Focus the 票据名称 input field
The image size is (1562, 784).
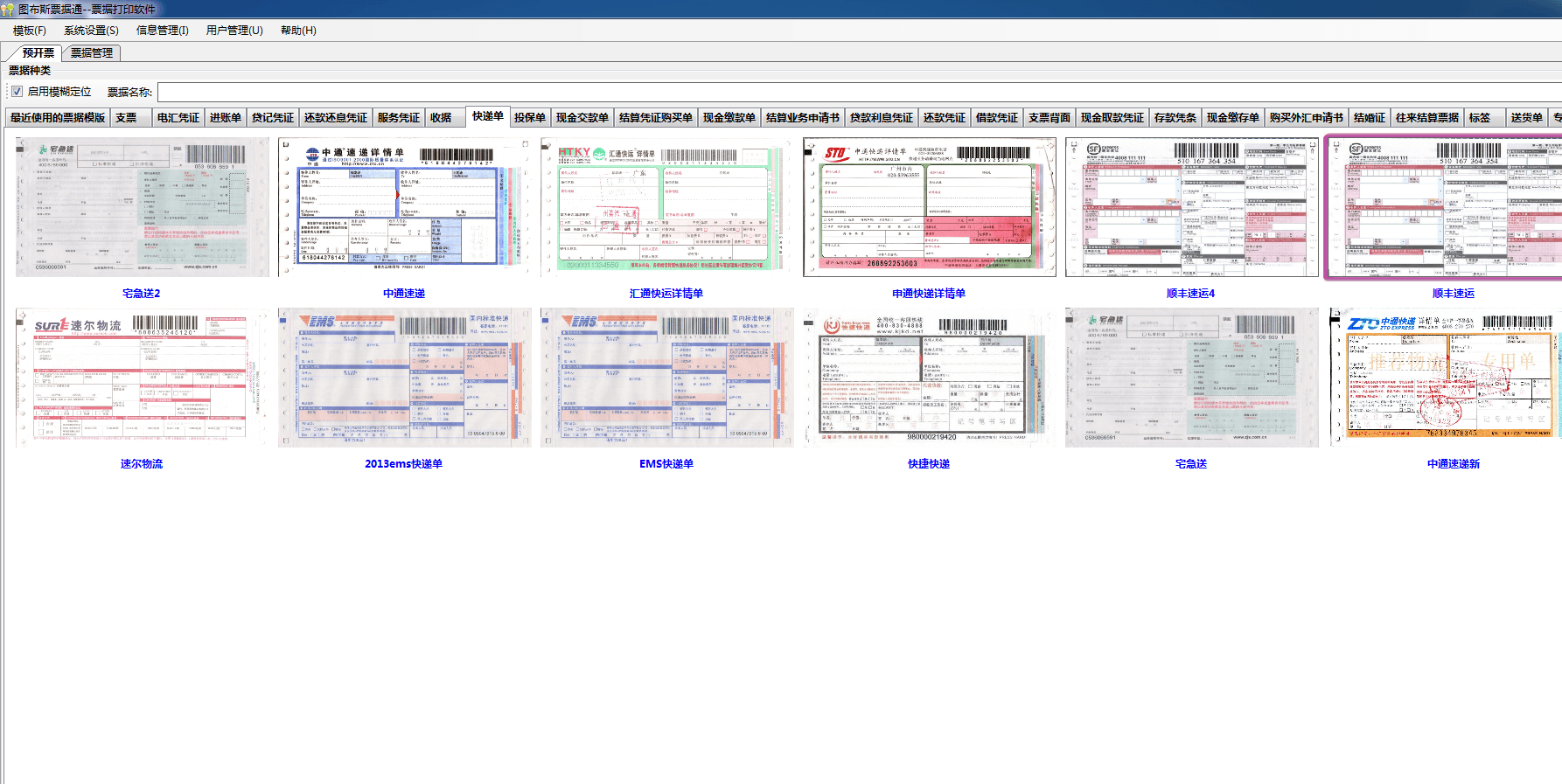[860, 93]
